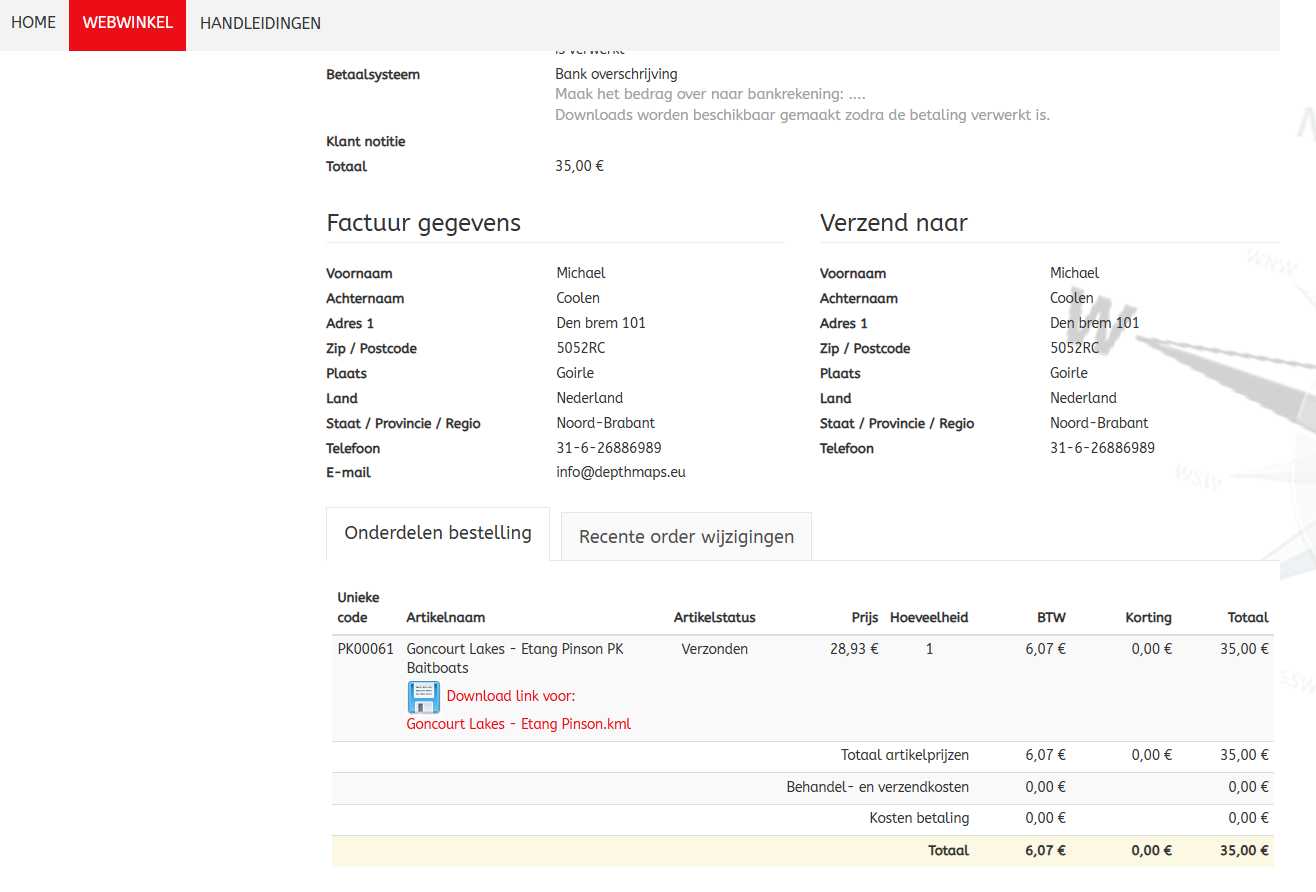Click the Artikelstatus column header
The image size is (1316, 892).
click(714, 618)
